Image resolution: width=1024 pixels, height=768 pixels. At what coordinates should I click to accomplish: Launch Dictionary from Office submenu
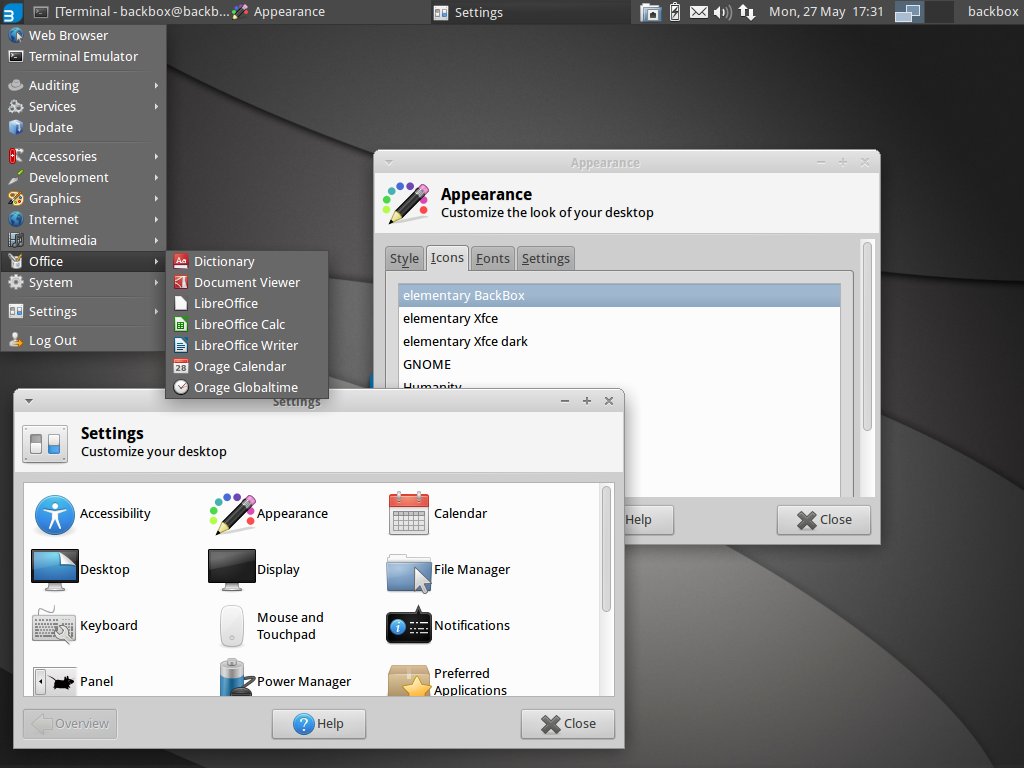click(247, 261)
